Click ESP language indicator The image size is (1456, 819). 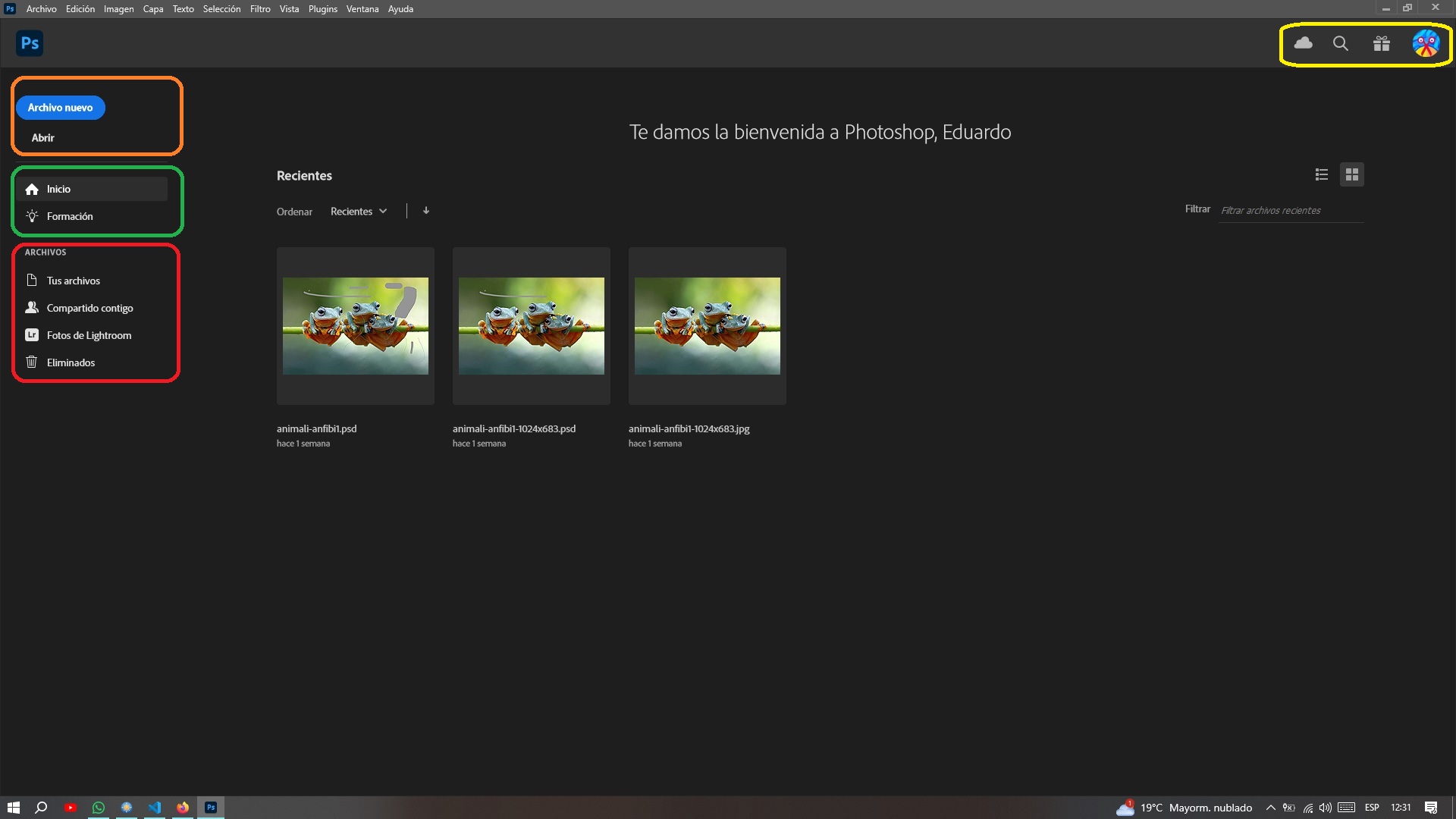[1372, 808]
